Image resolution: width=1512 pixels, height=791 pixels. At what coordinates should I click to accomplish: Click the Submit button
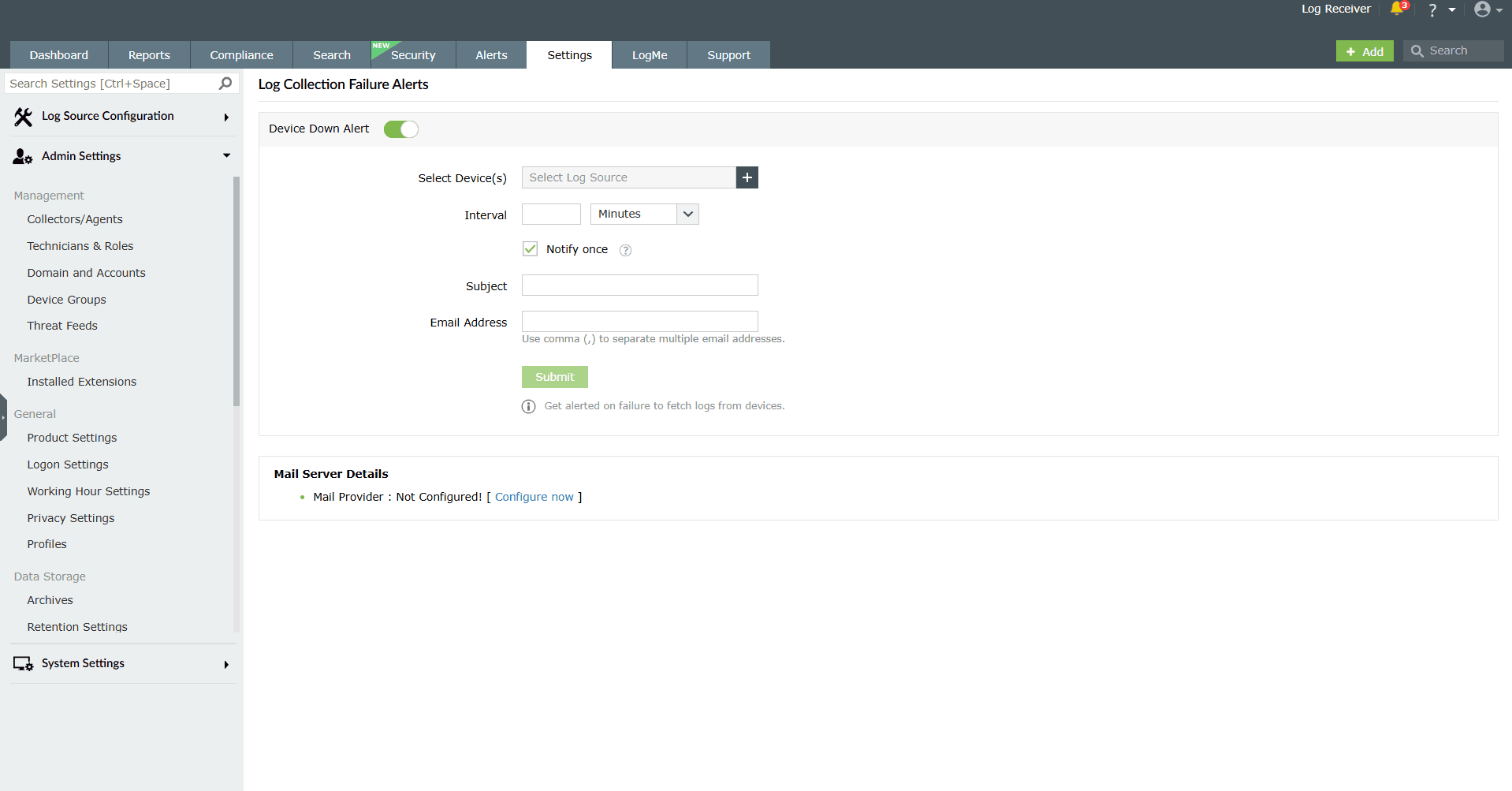point(555,377)
